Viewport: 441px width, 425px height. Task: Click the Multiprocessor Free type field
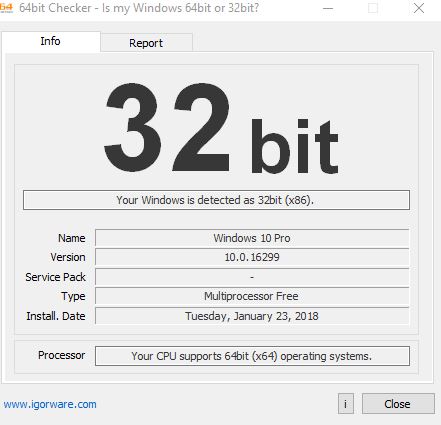pos(252,296)
